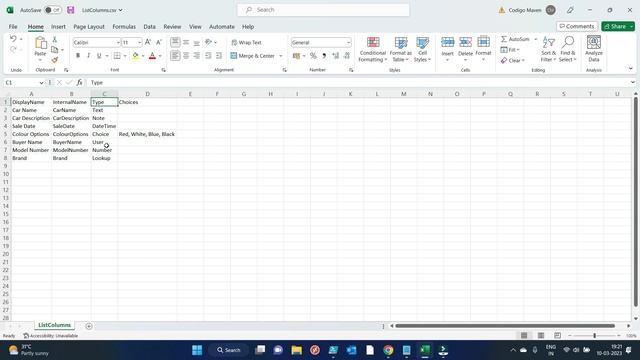Switch to the Formulas tab
Screen dimensions: 640x360
click(x=124, y=27)
